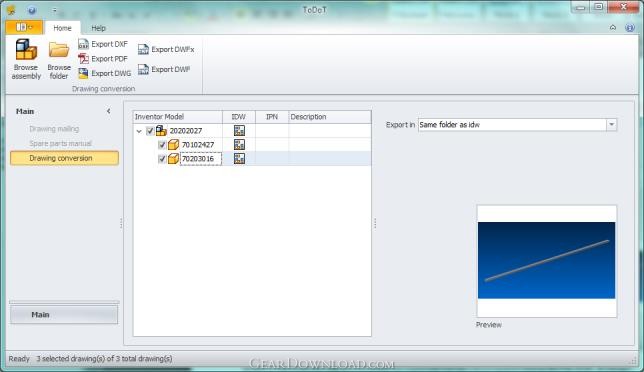
Task: Uncheck the 20202027 assembly checkbox
Action: pyautogui.click(x=150, y=131)
